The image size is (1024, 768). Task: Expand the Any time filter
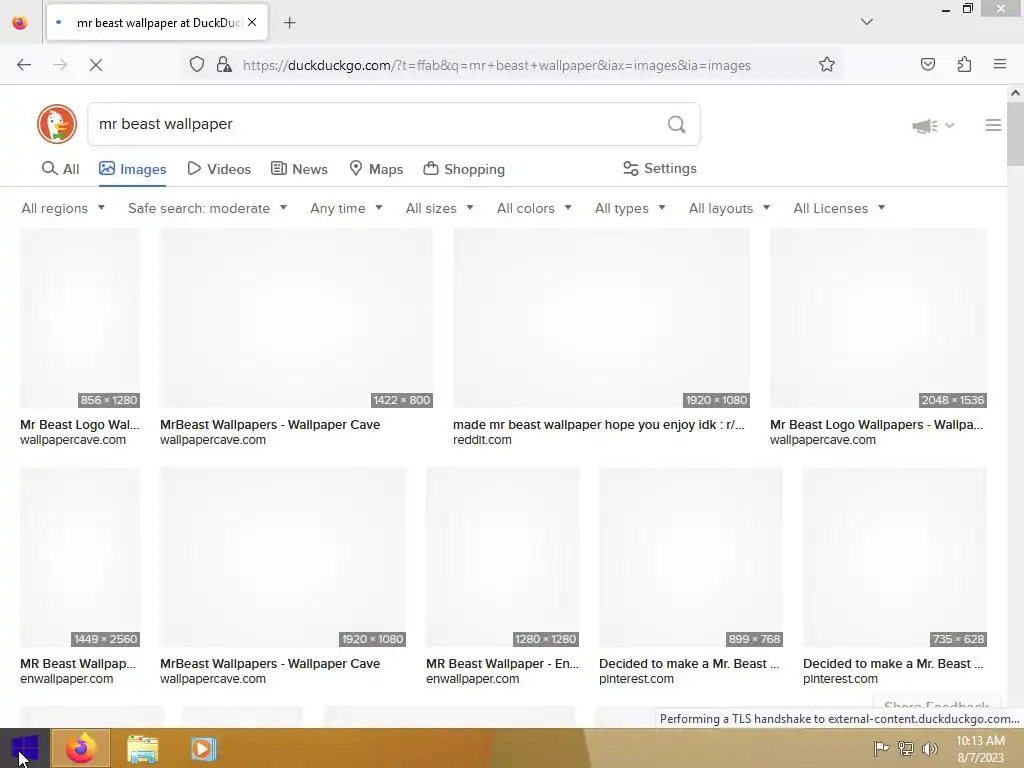click(x=346, y=208)
